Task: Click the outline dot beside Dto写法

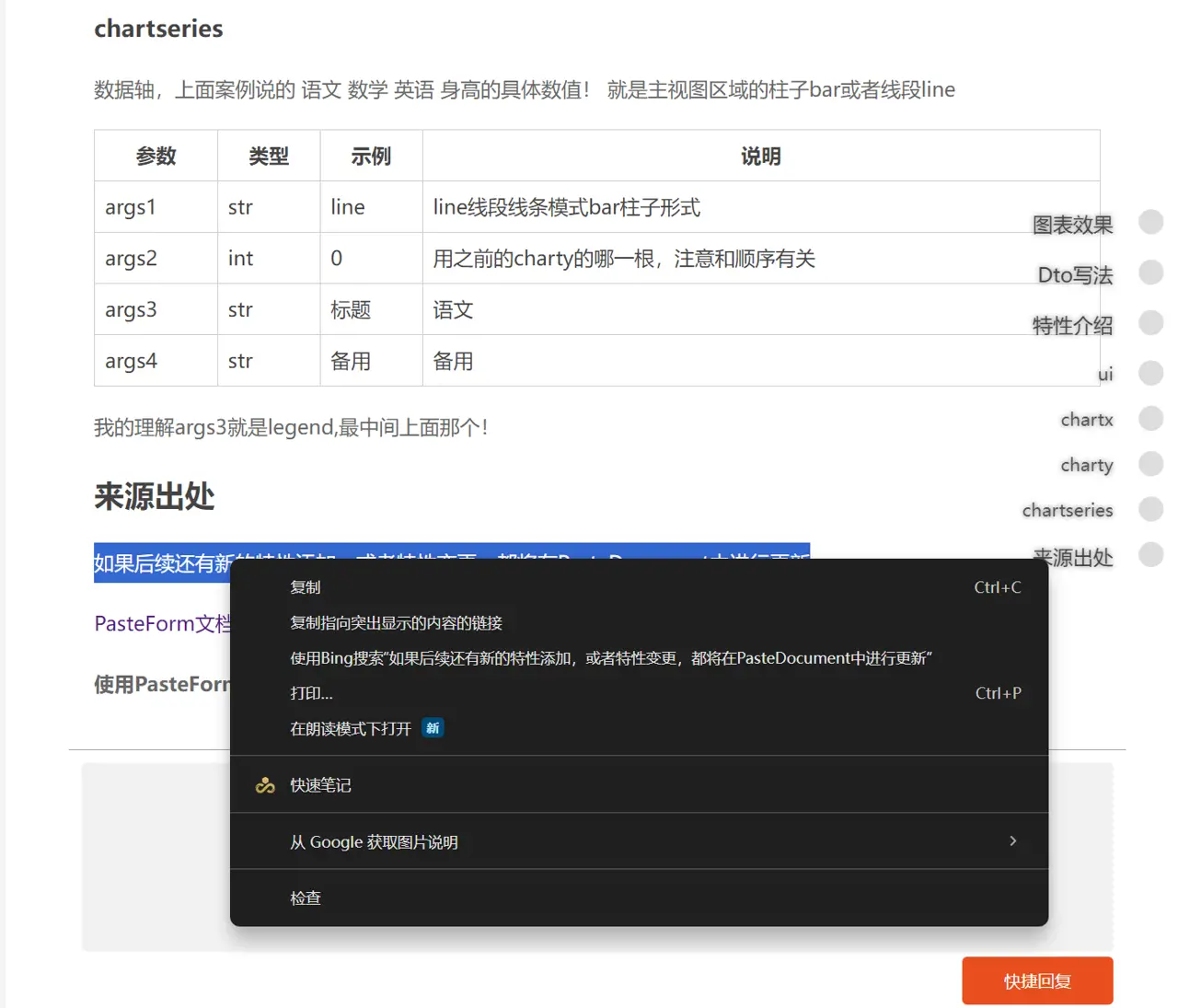Action: [x=1150, y=272]
